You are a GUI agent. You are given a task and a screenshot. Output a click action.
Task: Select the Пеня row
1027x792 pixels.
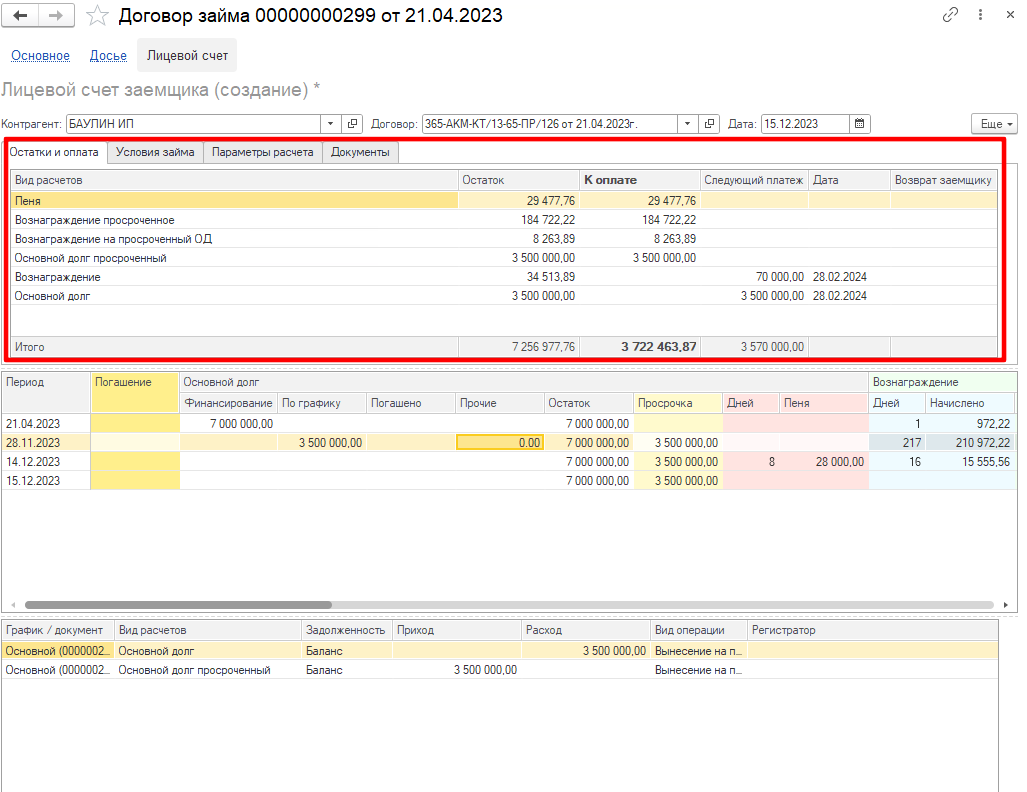504,201
